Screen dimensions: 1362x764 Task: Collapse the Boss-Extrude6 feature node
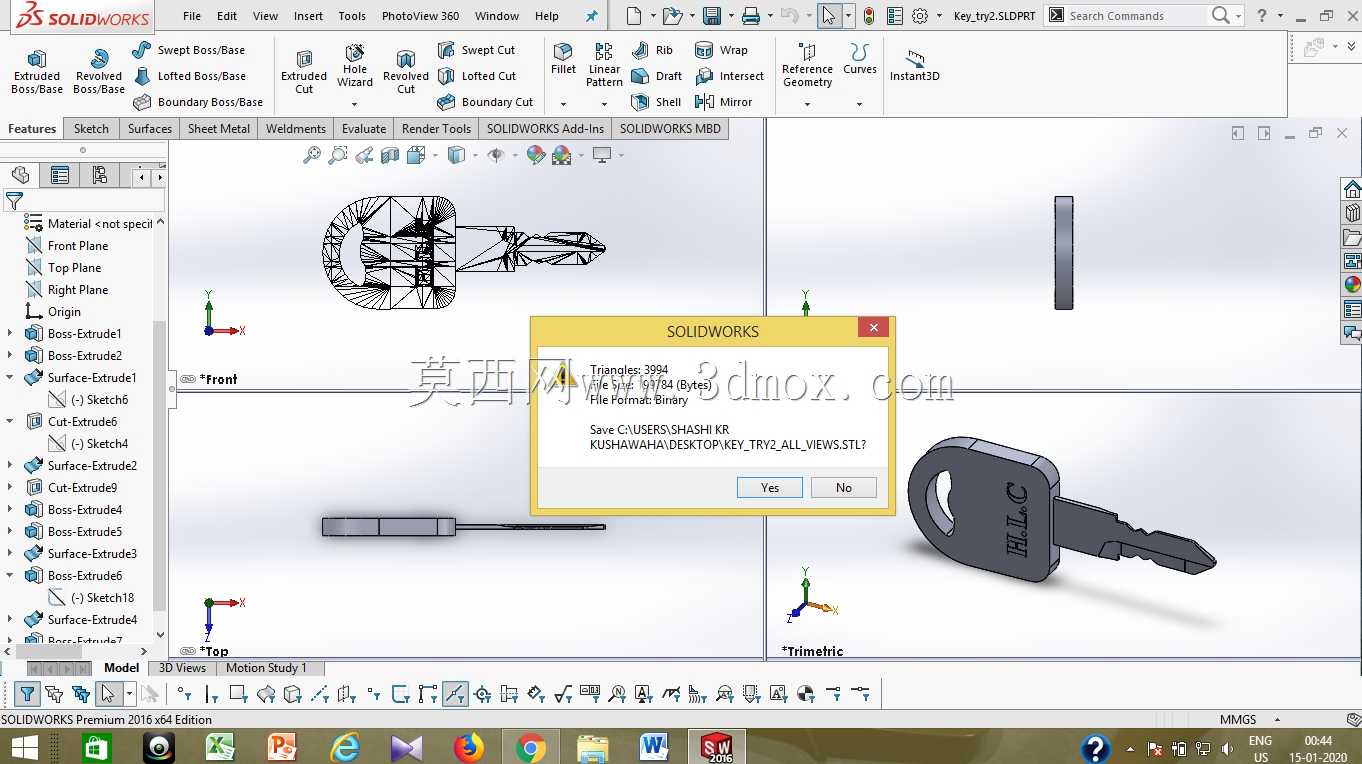[10, 576]
